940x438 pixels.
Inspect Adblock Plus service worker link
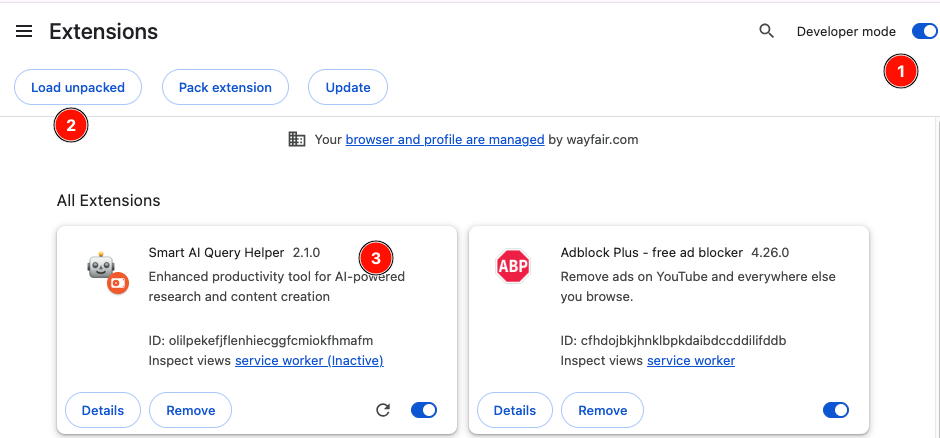point(691,360)
